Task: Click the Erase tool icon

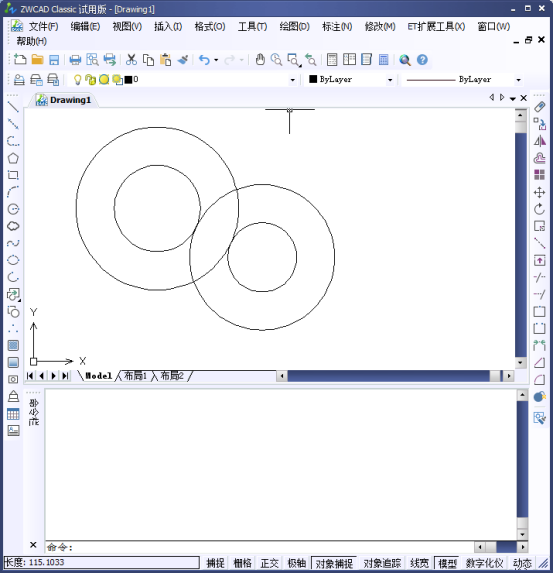Action: point(540,107)
